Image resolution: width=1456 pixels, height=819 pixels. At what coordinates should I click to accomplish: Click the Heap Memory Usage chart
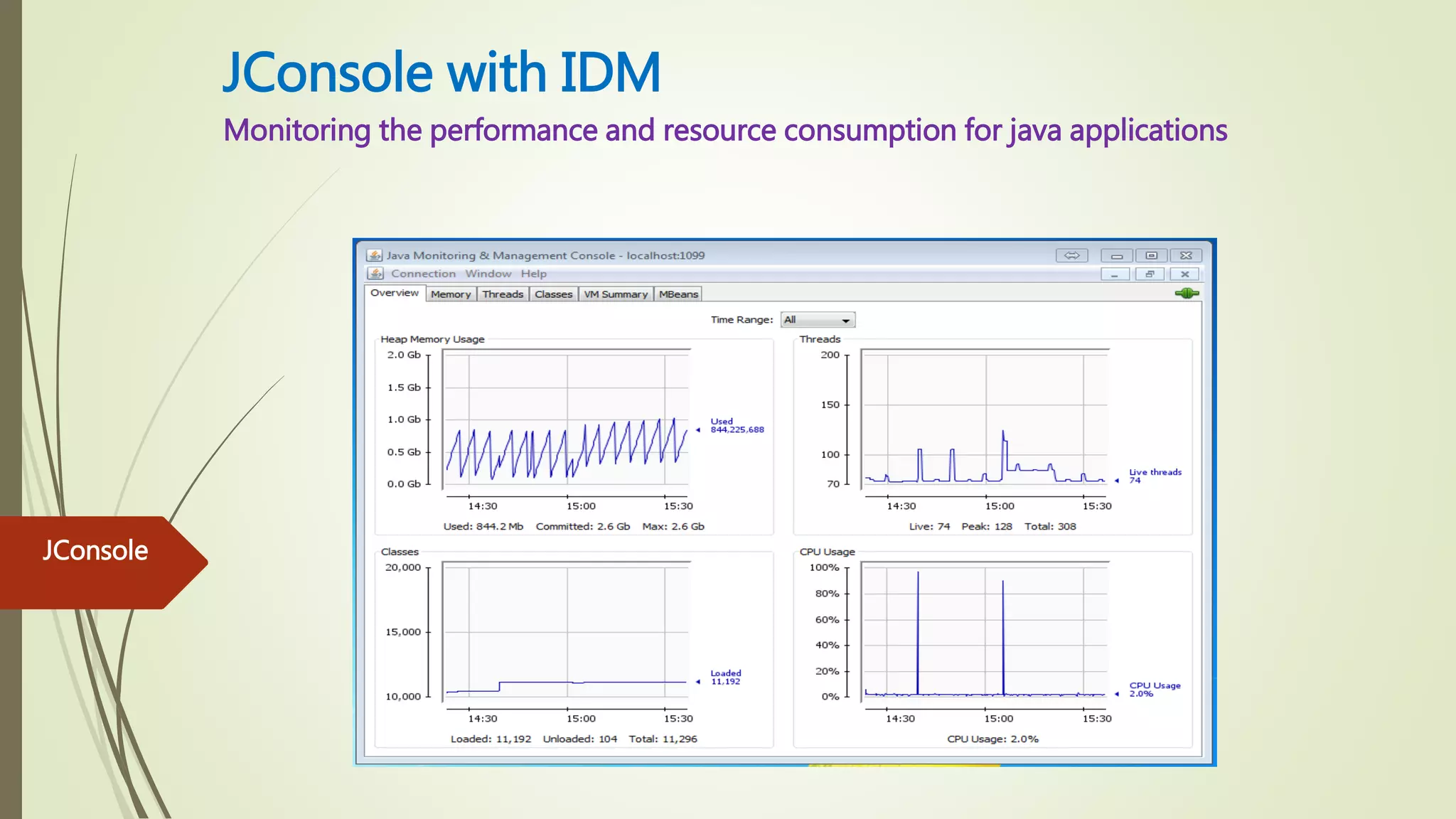(x=566, y=419)
